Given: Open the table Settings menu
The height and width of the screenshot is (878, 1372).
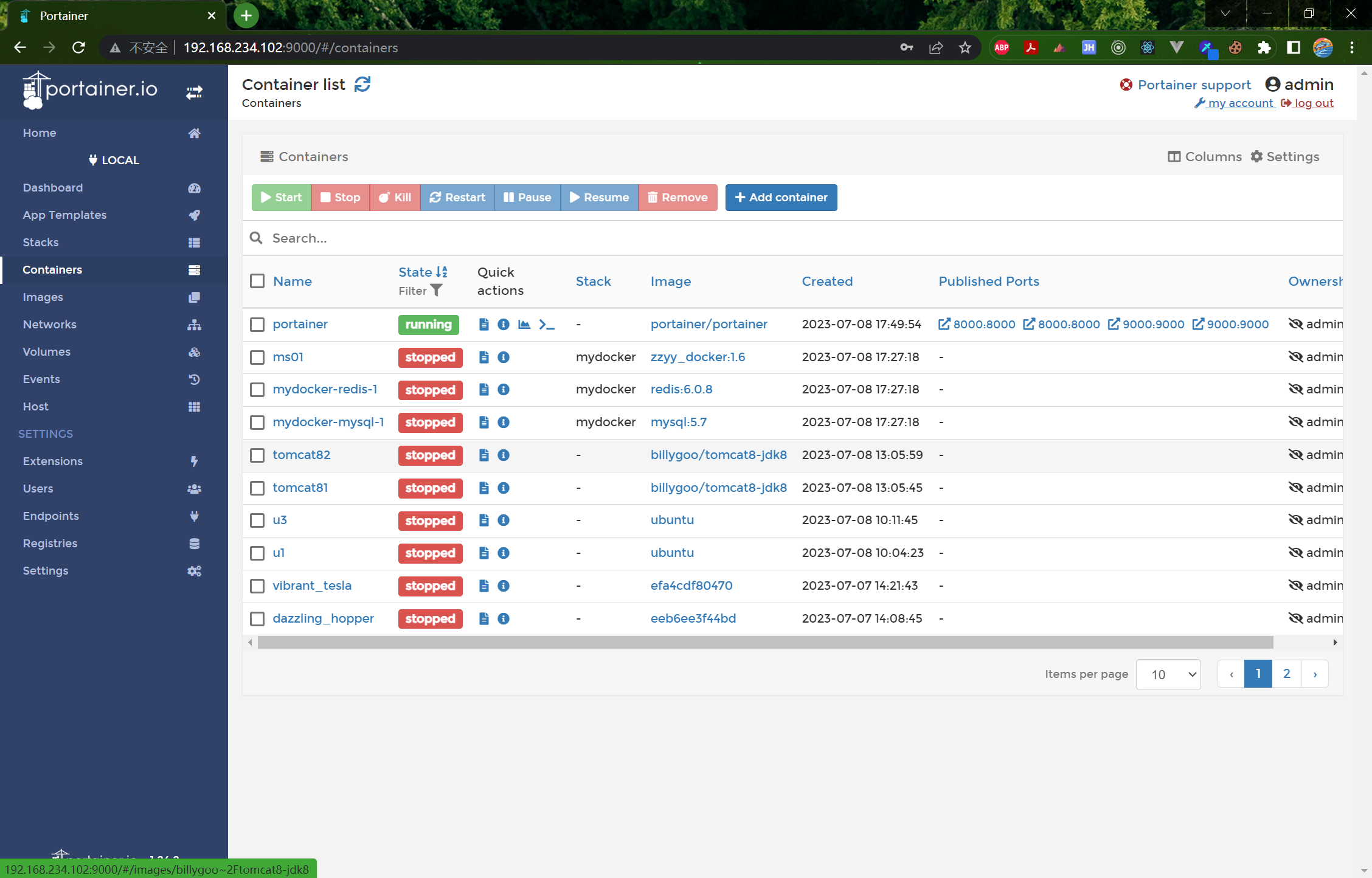Looking at the screenshot, I should click(1284, 157).
